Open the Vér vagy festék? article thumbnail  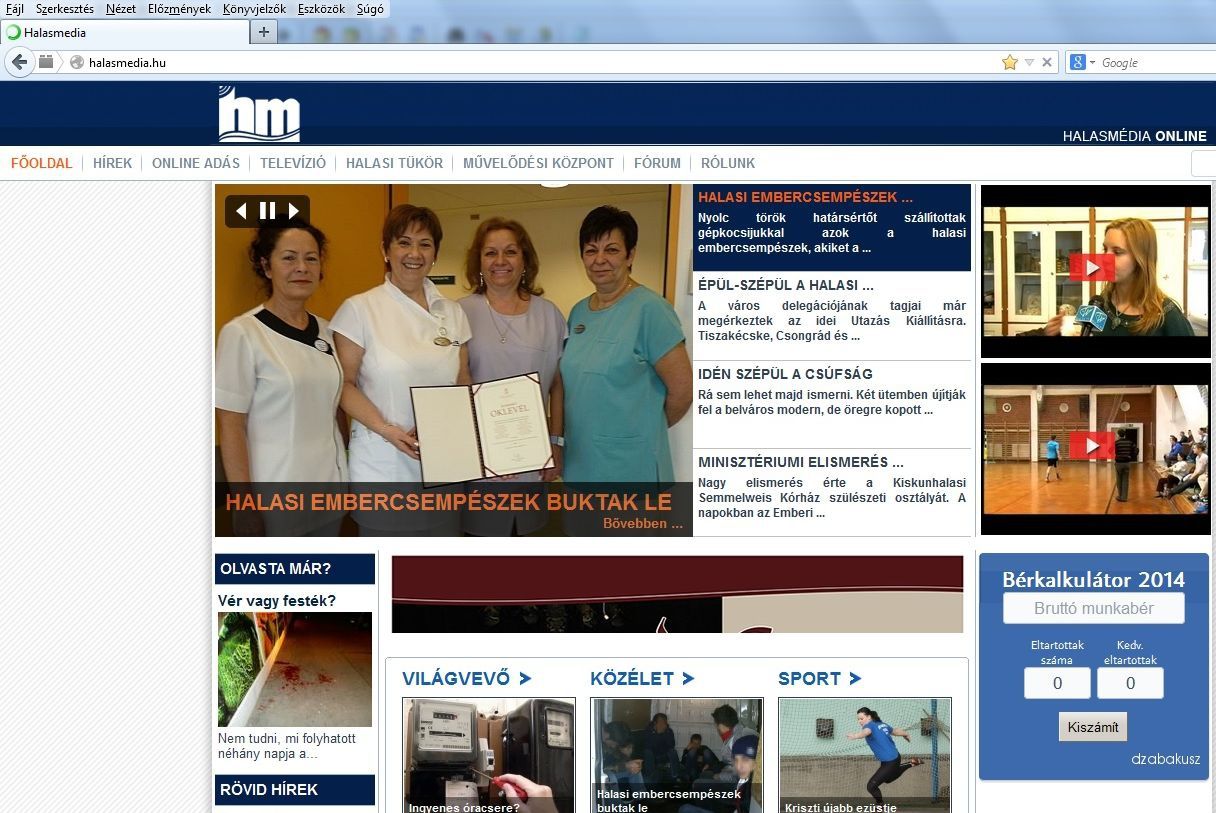tap(294, 669)
